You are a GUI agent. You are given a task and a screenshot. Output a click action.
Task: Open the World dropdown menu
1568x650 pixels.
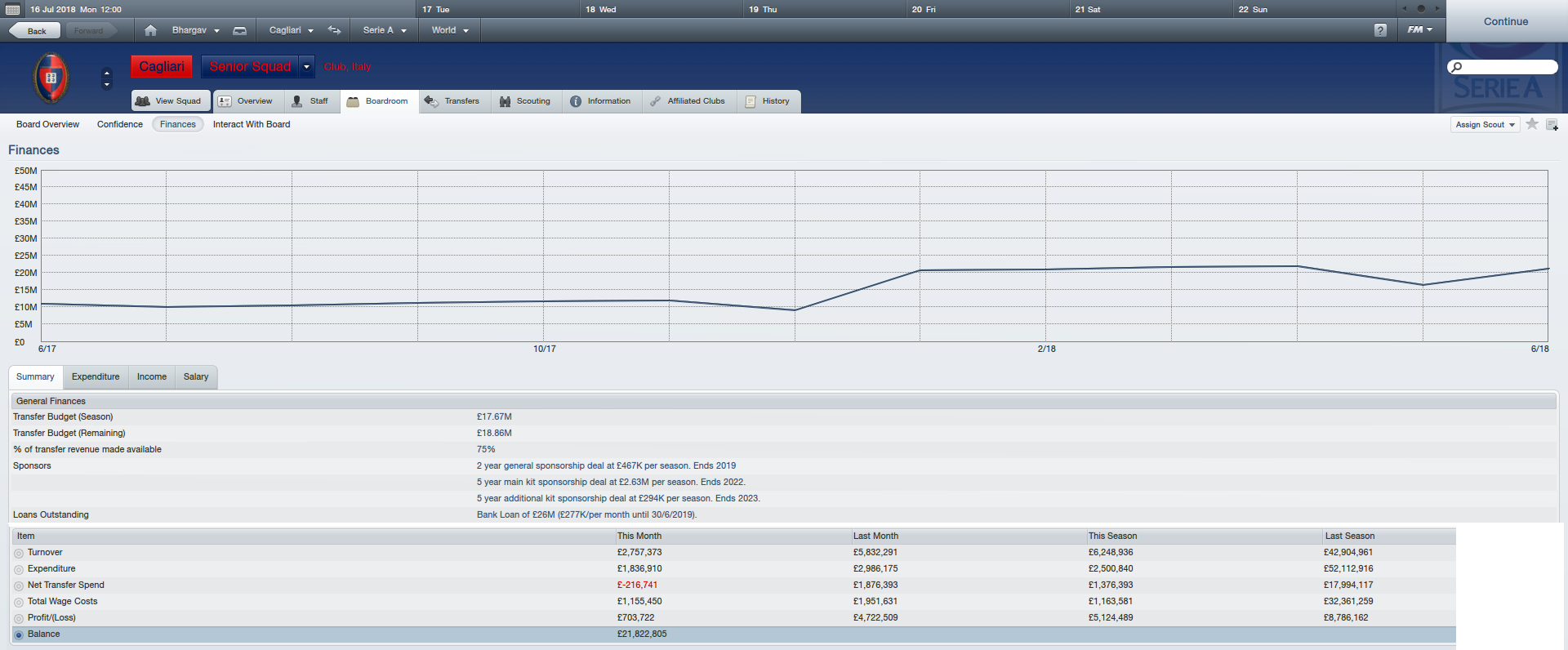(450, 30)
